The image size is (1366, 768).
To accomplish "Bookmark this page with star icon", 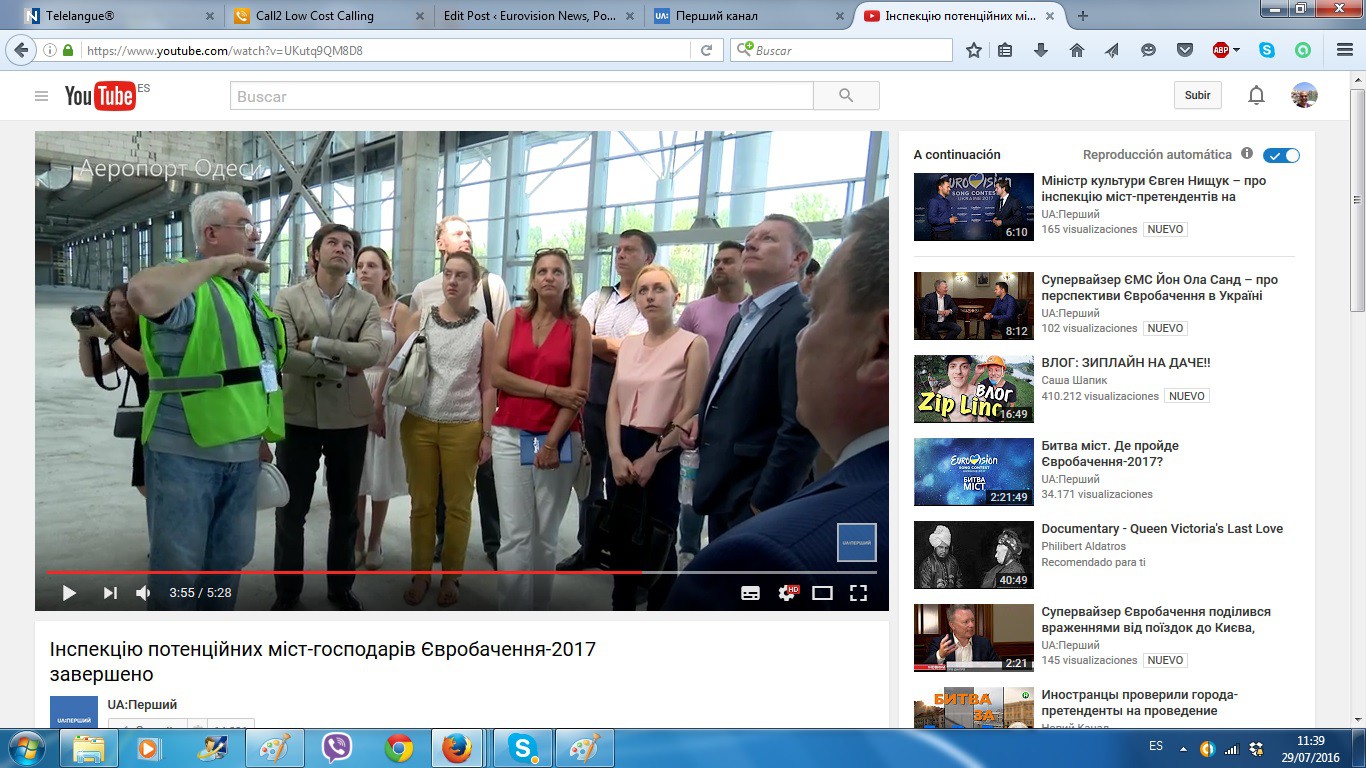I will click(x=973, y=50).
